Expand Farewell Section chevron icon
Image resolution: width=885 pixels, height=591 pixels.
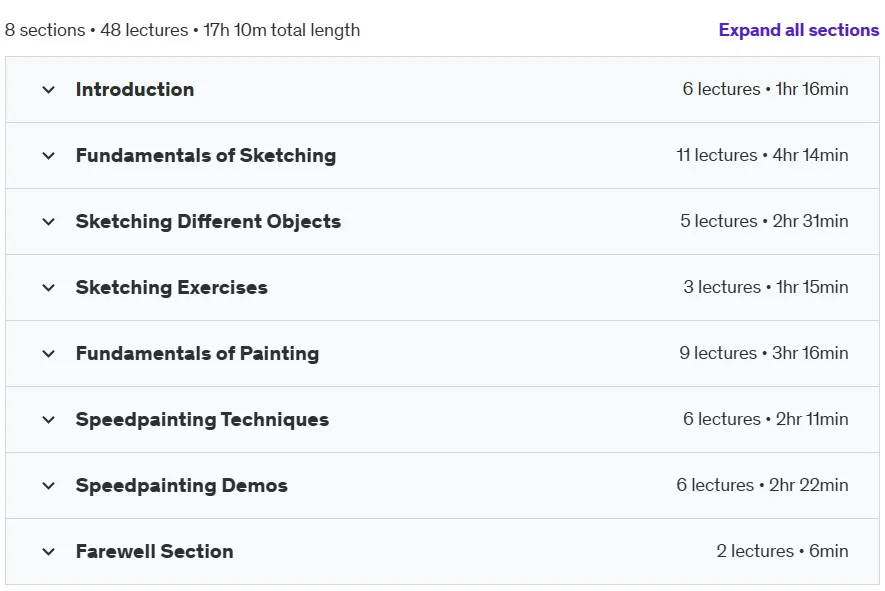point(49,552)
